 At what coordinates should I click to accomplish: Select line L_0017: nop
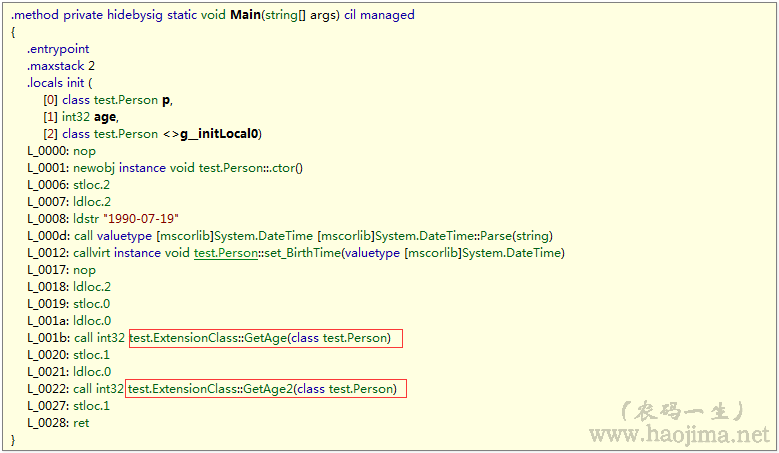pyautogui.click(x=62, y=270)
